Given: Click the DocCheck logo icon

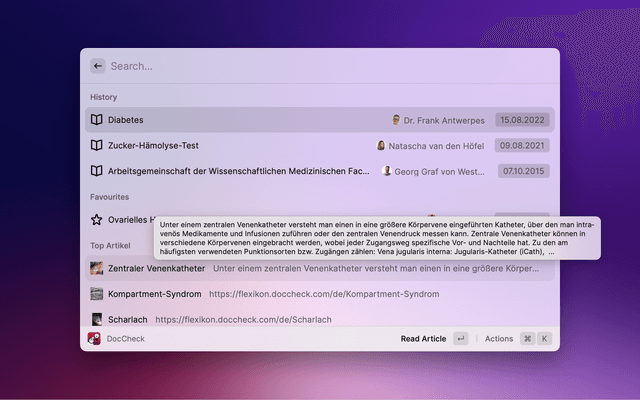Looking at the screenshot, I should click(x=94, y=339).
